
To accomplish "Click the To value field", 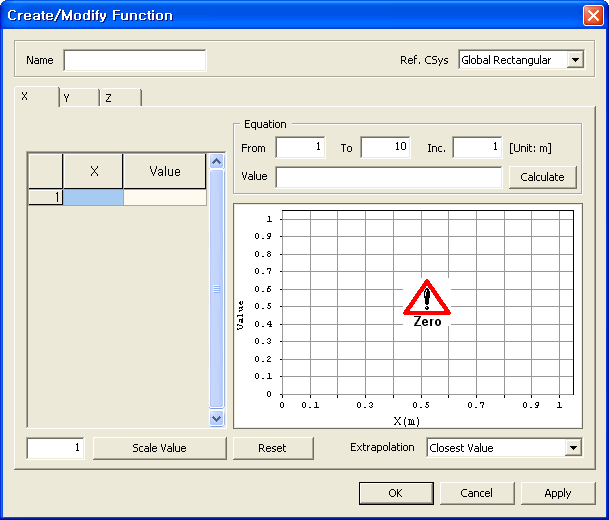I will (385, 148).
